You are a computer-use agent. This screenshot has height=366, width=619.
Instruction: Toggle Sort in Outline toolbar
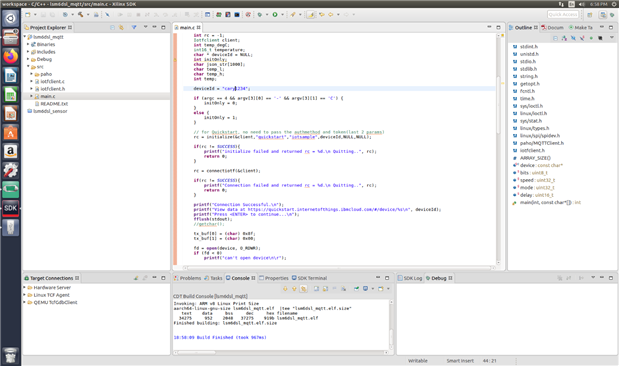click(564, 38)
